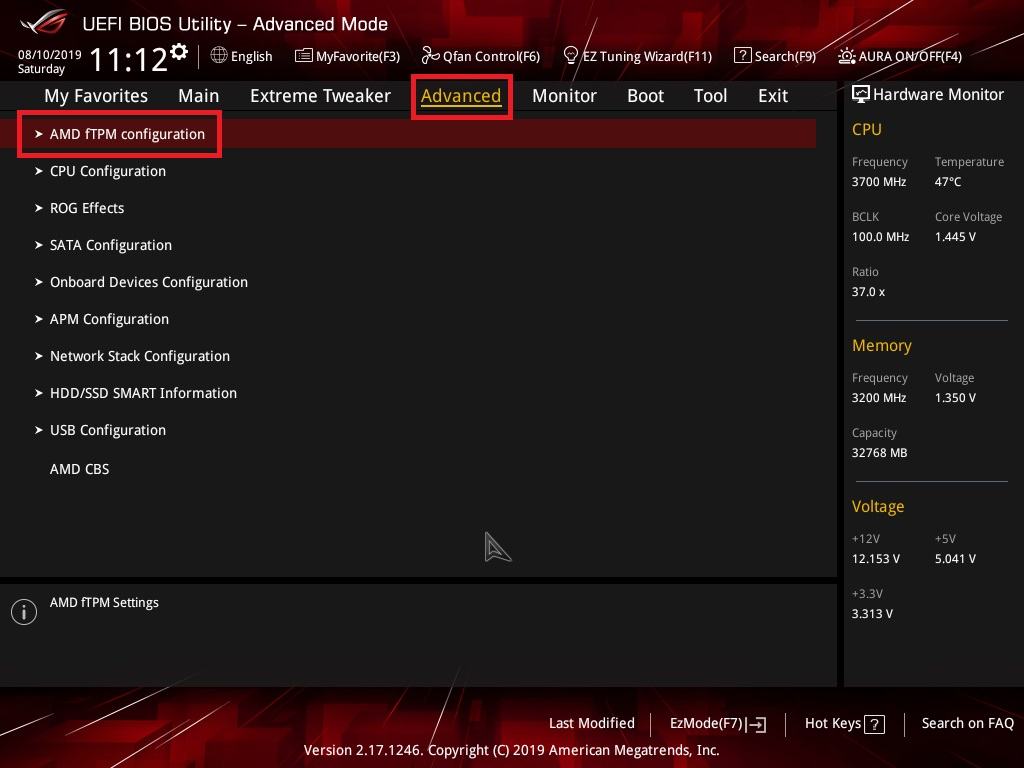Expand HDD/SSD SMART Information arrow
The width and height of the screenshot is (1024, 768).
pyautogui.click(x=39, y=393)
